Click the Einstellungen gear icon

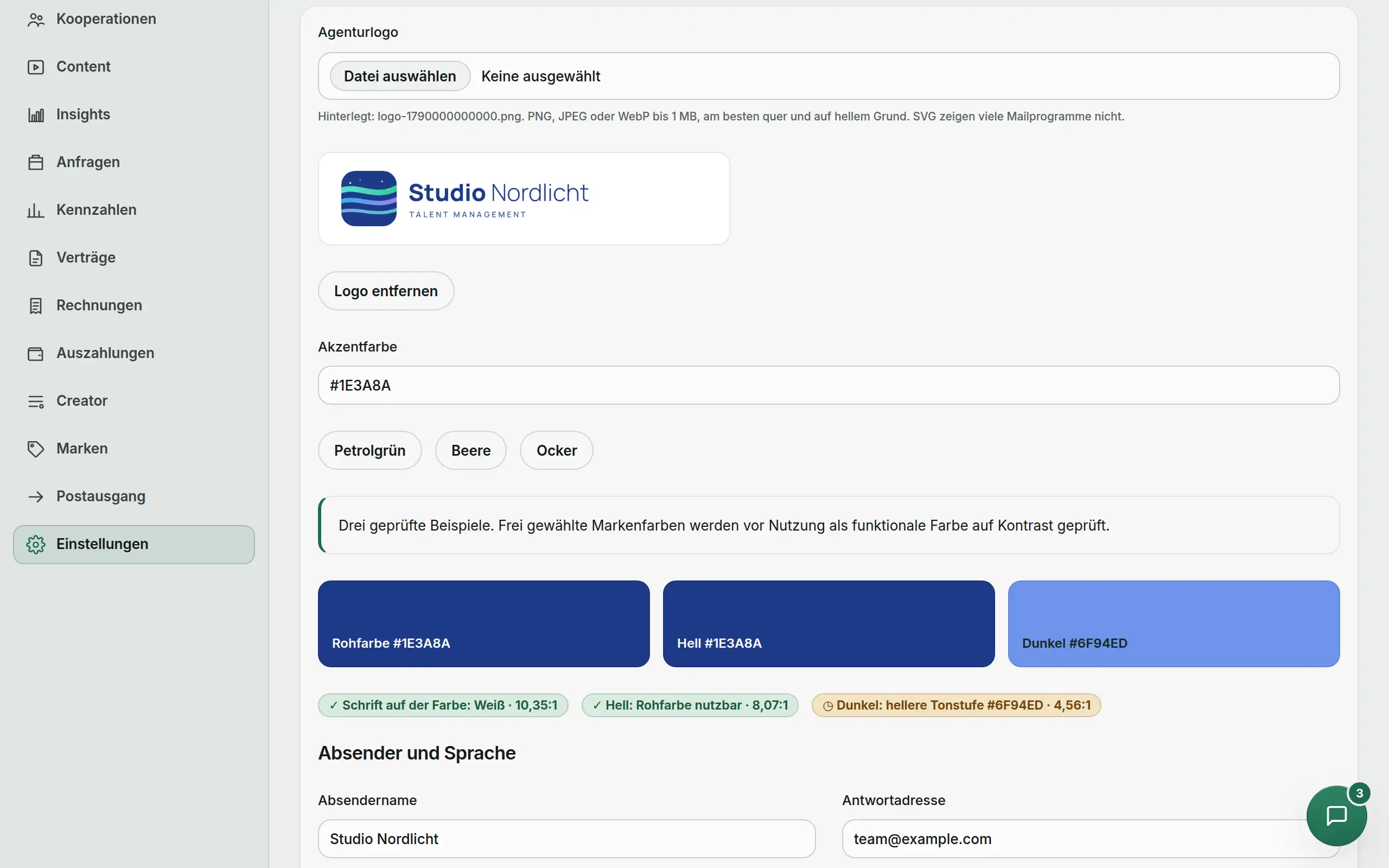pyautogui.click(x=36, y=544)
